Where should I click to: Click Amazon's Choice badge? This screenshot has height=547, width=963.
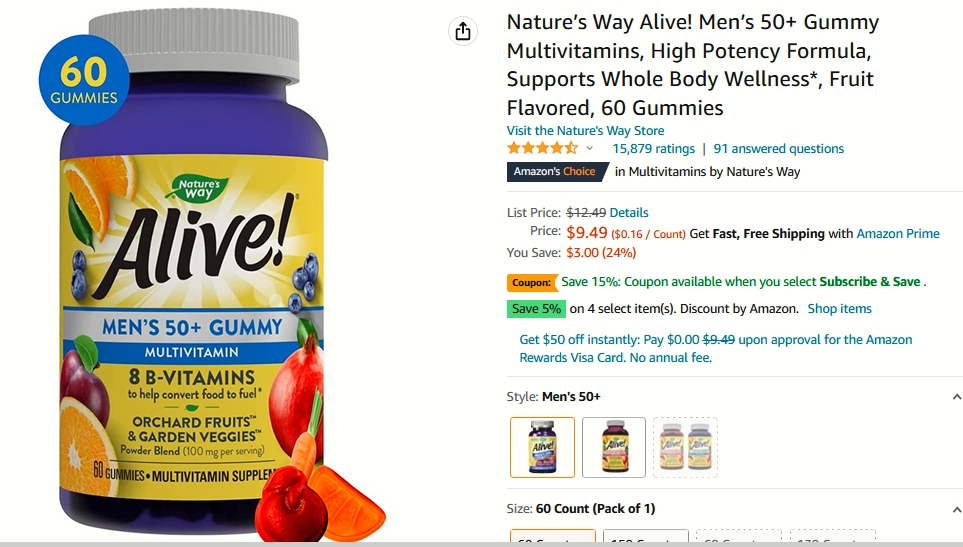tap(556, 172)
